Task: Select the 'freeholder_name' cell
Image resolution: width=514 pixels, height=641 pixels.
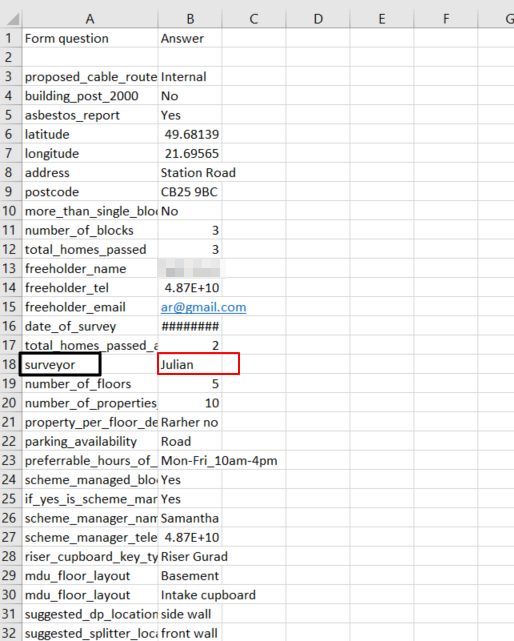Action: coord(90,269)
